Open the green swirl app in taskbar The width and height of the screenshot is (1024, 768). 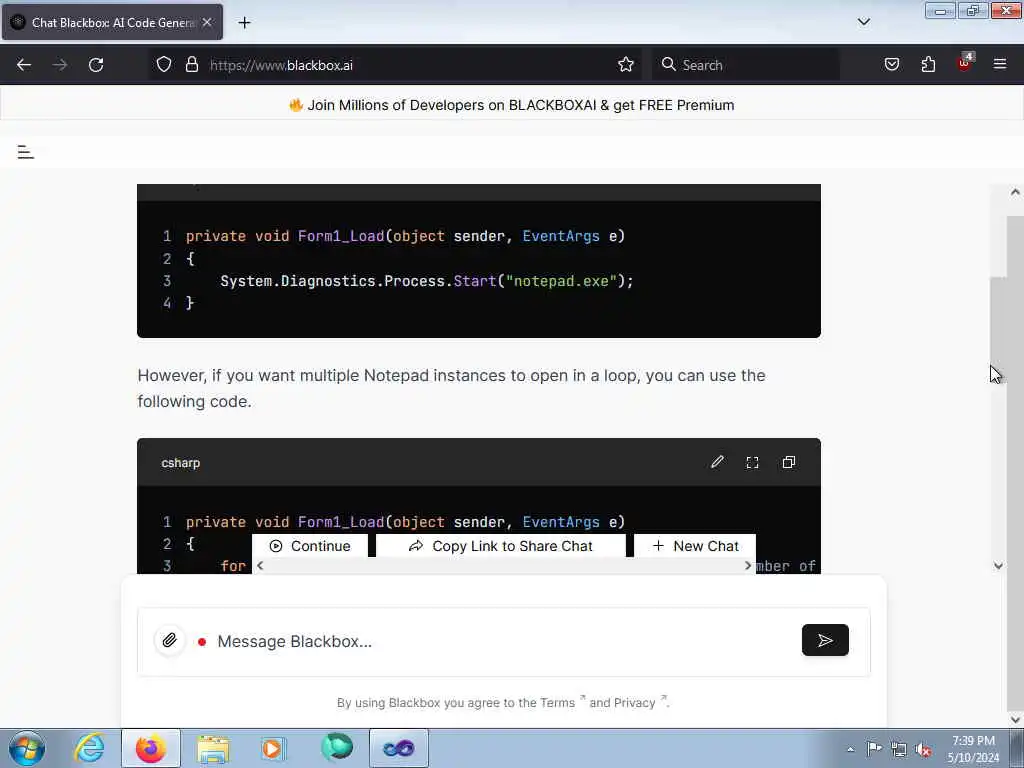click(337, 748)
